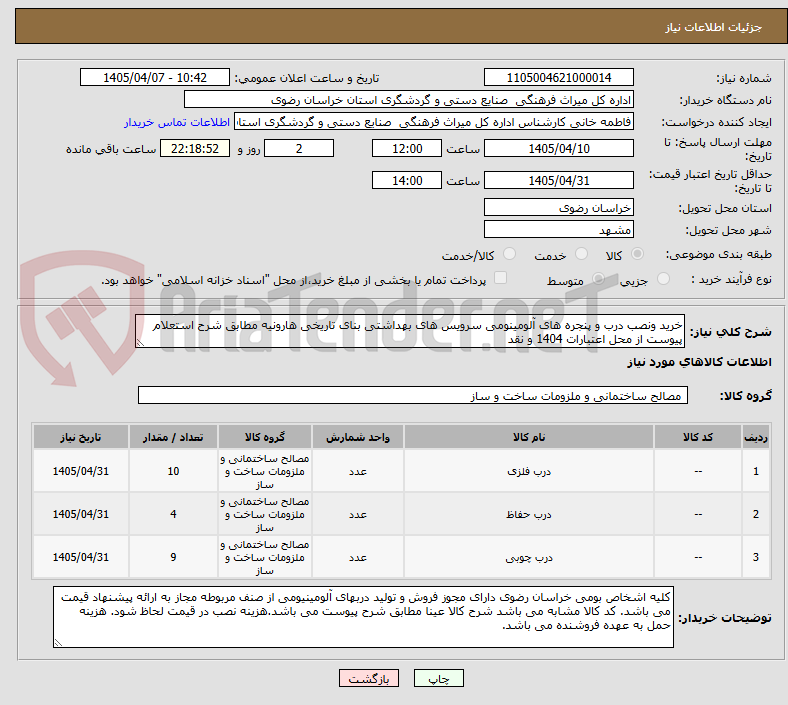The width and height of the screenshot is (788, 705).
Task: Select the درب چوبی table row
Action: pos(402,557)
